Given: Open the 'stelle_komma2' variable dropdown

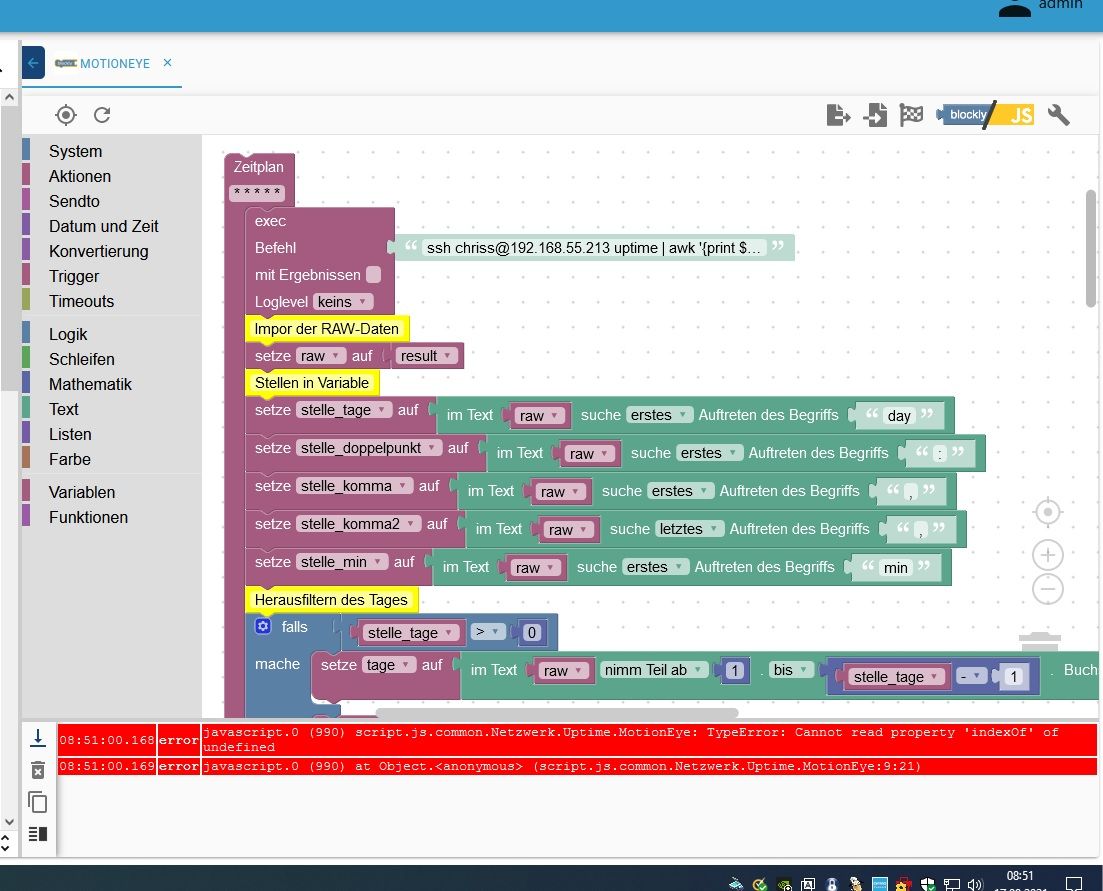Looking at the screenshot, I should point(358,524).
